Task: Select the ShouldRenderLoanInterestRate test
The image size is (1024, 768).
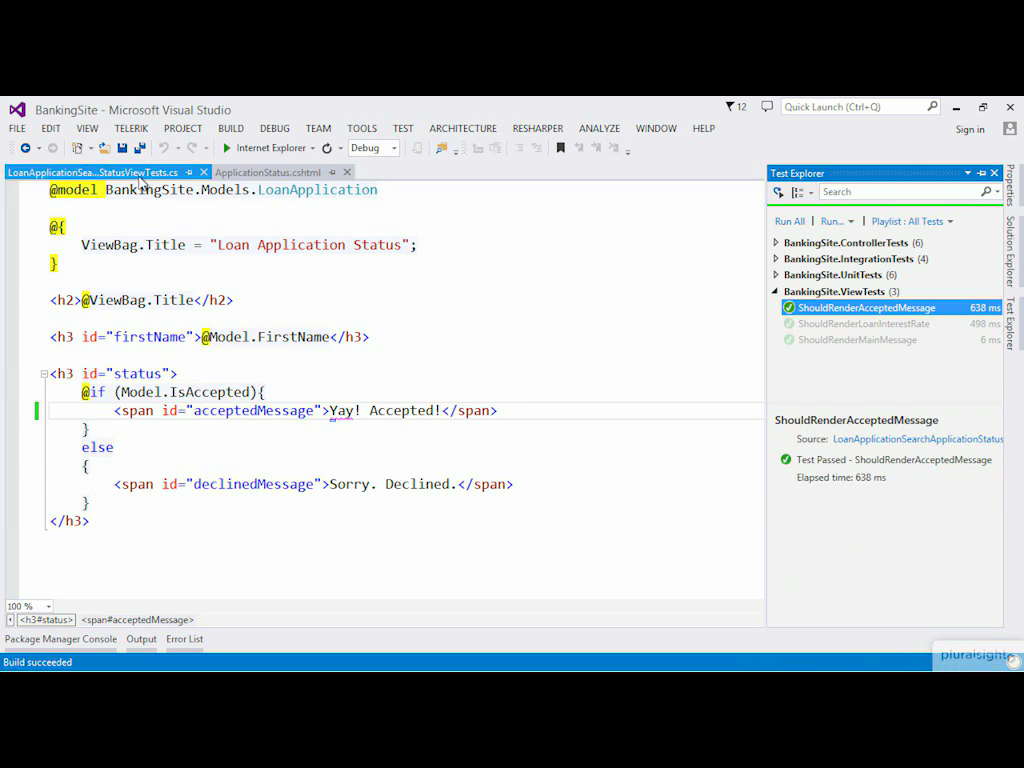Action: [x=892, y=324]
